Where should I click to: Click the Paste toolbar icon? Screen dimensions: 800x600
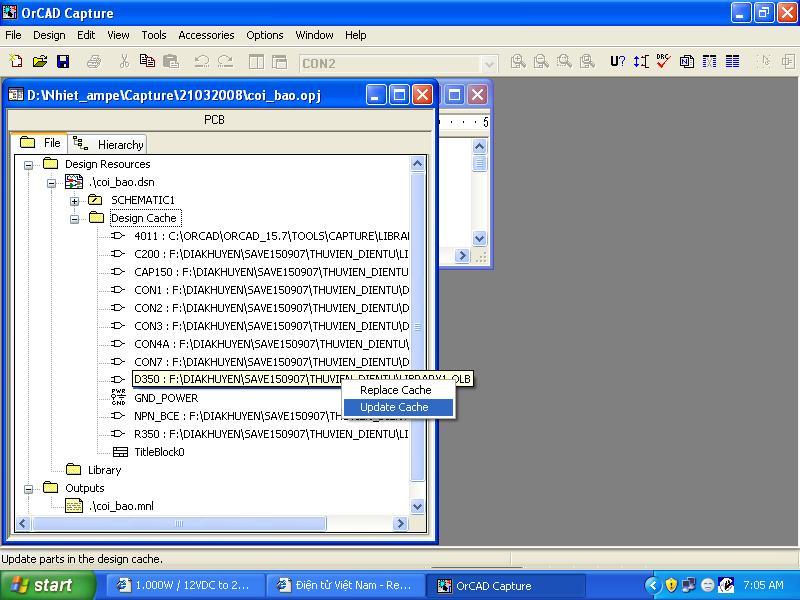point(171,62)
